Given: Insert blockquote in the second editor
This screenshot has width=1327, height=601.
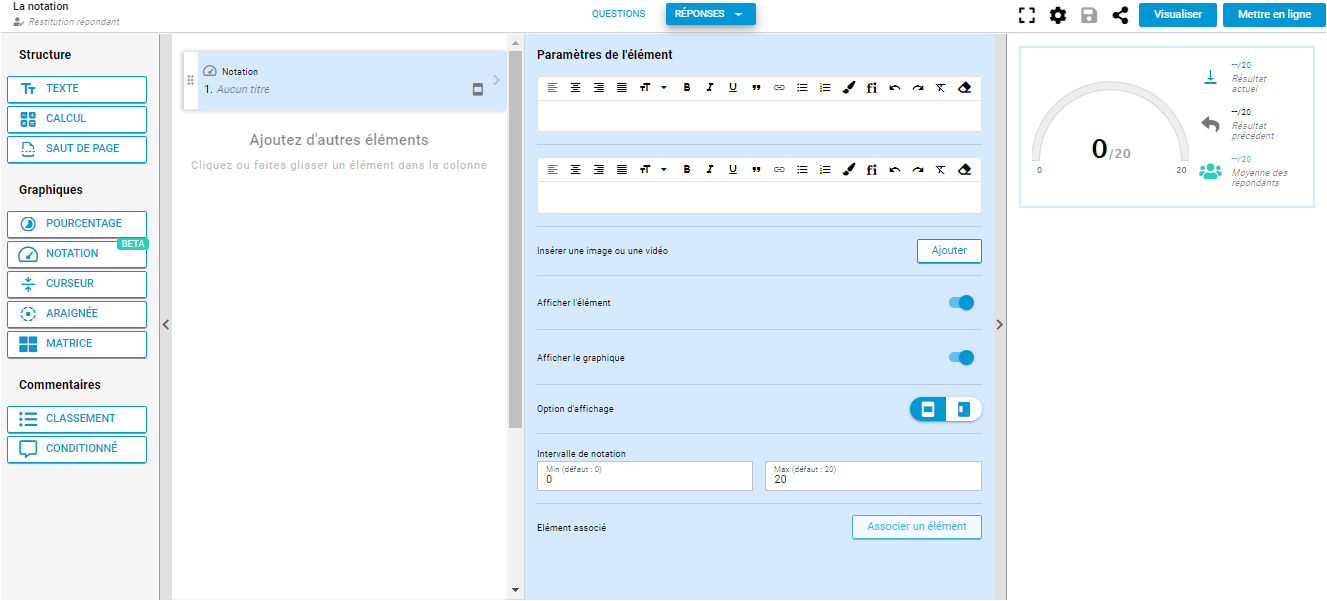Looking at the screenshot, I should (756, 170).
